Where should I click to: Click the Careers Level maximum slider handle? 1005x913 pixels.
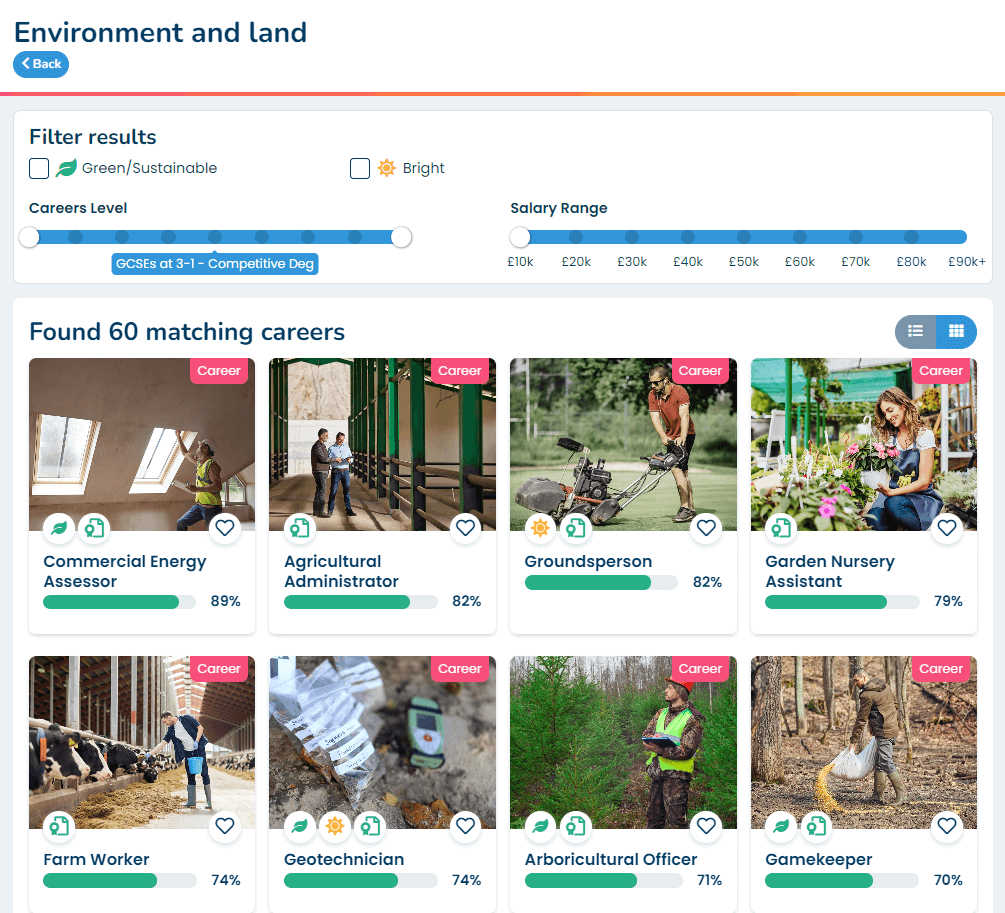pos(401,237)
